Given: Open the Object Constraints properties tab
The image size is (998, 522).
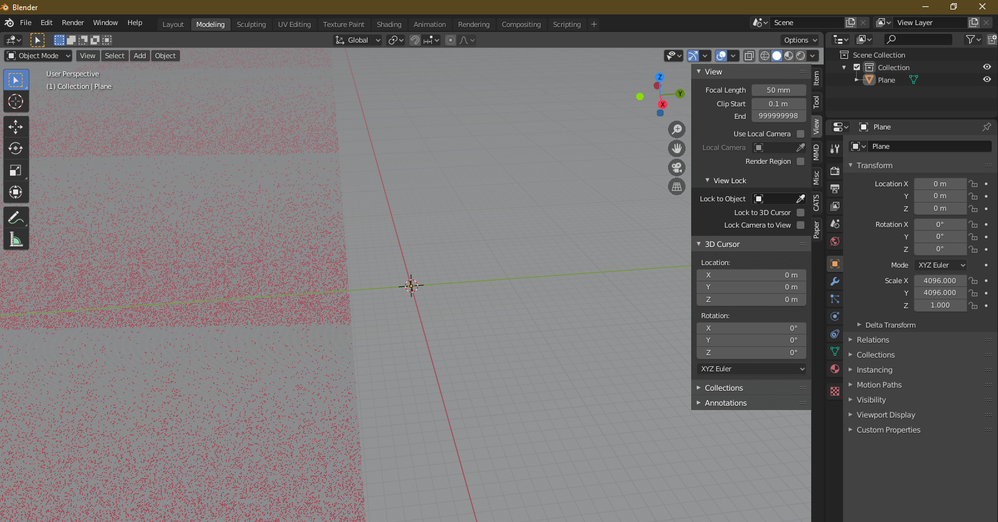Looking at the screenshot, I should pyautogui.click(x=834, y=334).
